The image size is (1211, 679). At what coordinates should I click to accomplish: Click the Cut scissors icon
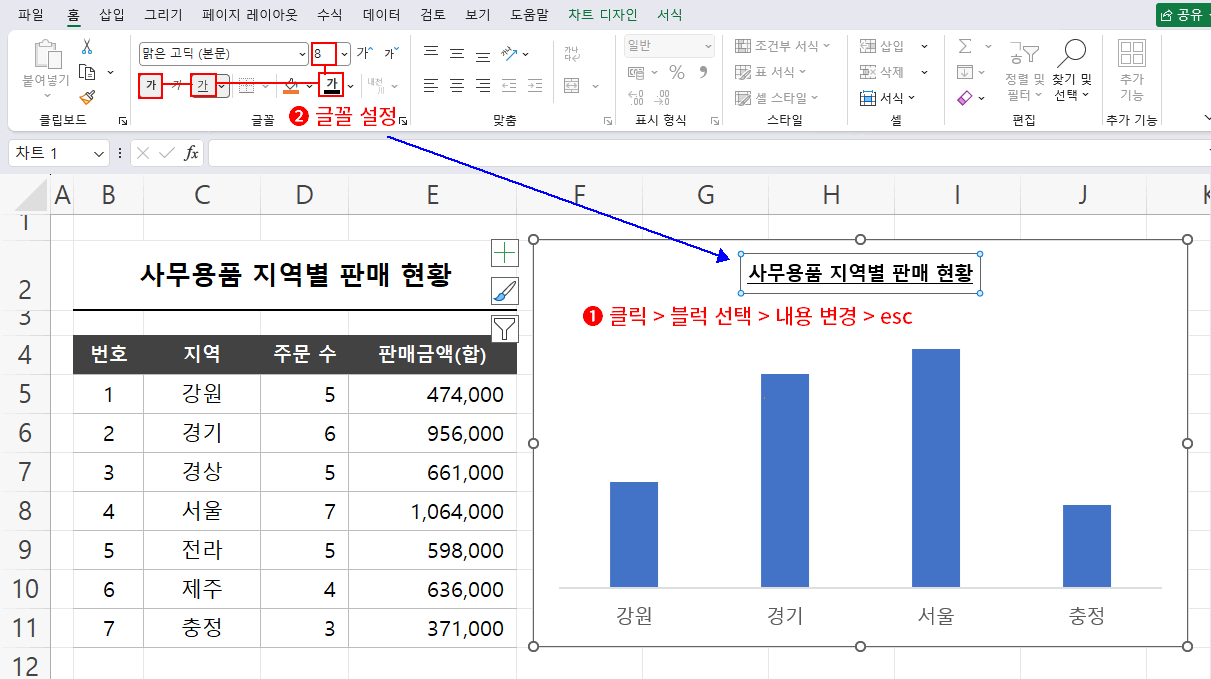tap(87, 46)
